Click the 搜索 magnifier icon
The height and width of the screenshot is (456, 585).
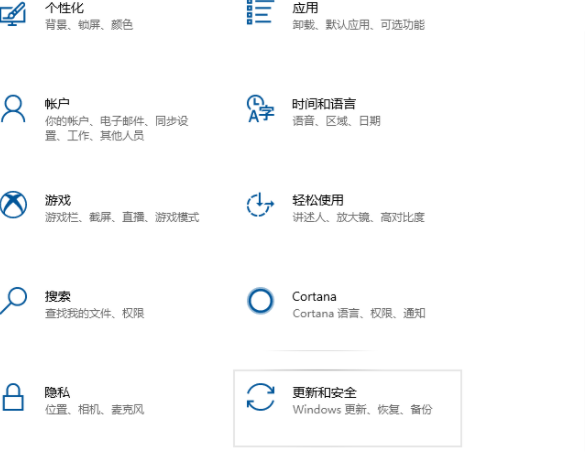[x=13, y=301]
